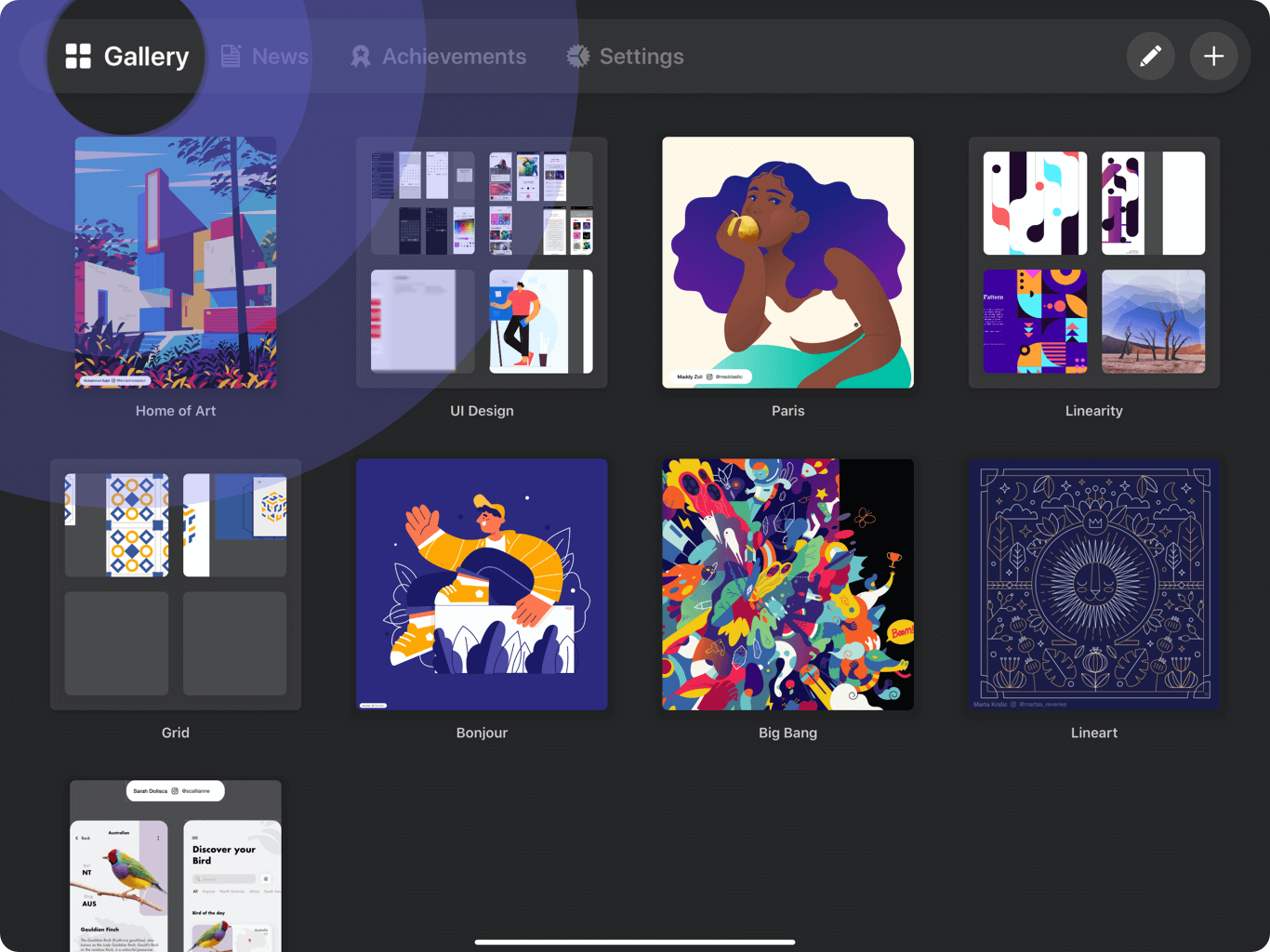This screenshot has height=952, width=1270.
Task: Switch to the News tab
Action: point(265,57)
